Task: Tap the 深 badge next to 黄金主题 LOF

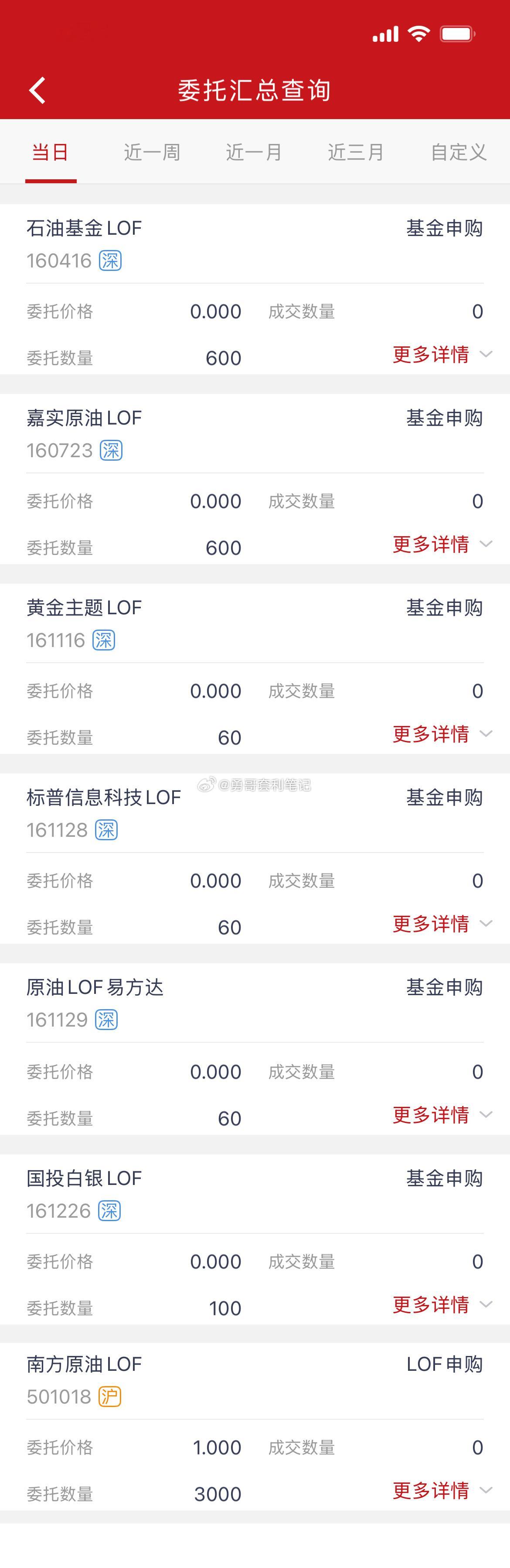Action: pyautogui.click(x=104, y=640)
